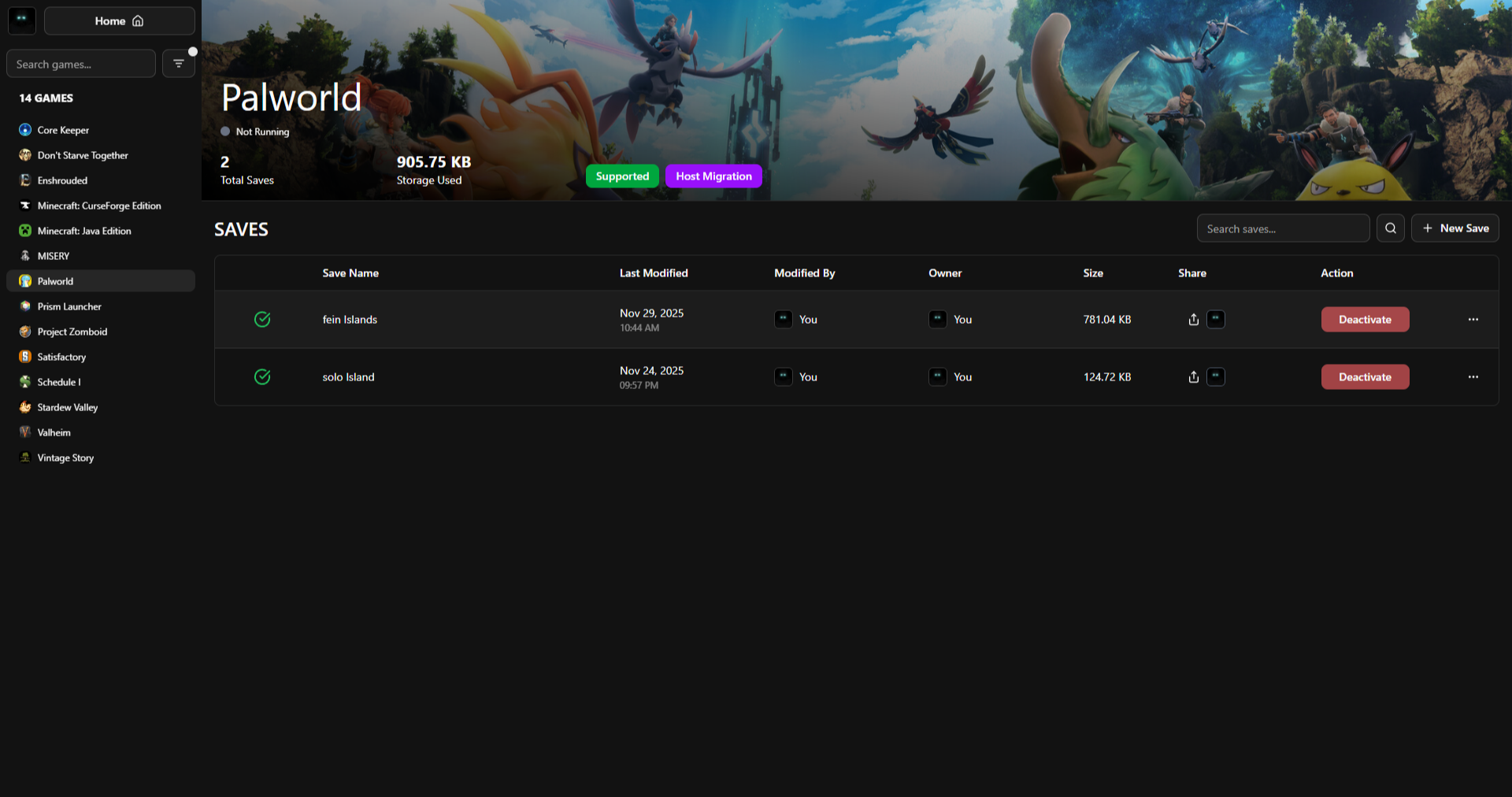The height and width of the screenshot is (797, 1512).
Task: Open Don't Starve Together from the sidebar
Action: coord(101,155)
